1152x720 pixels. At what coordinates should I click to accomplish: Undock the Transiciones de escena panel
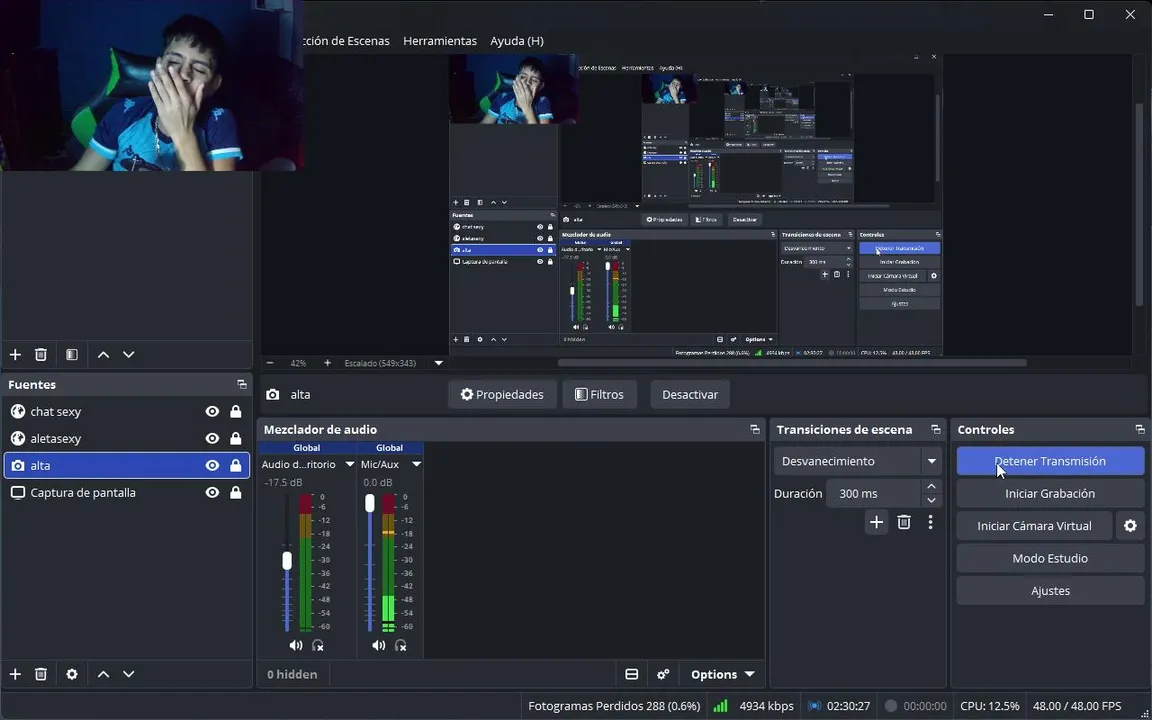(935, 429)
